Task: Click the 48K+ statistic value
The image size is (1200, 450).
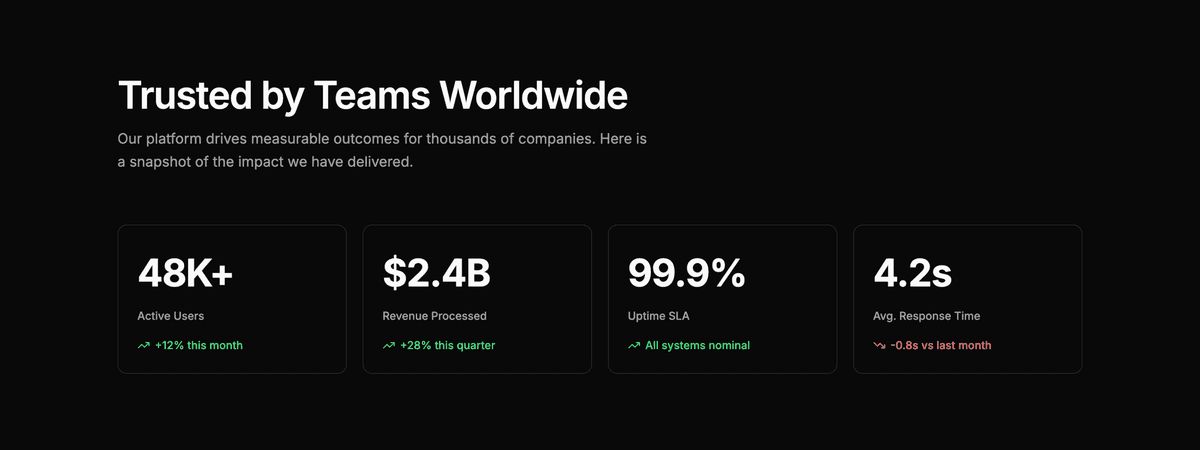Action: point(185,273)
